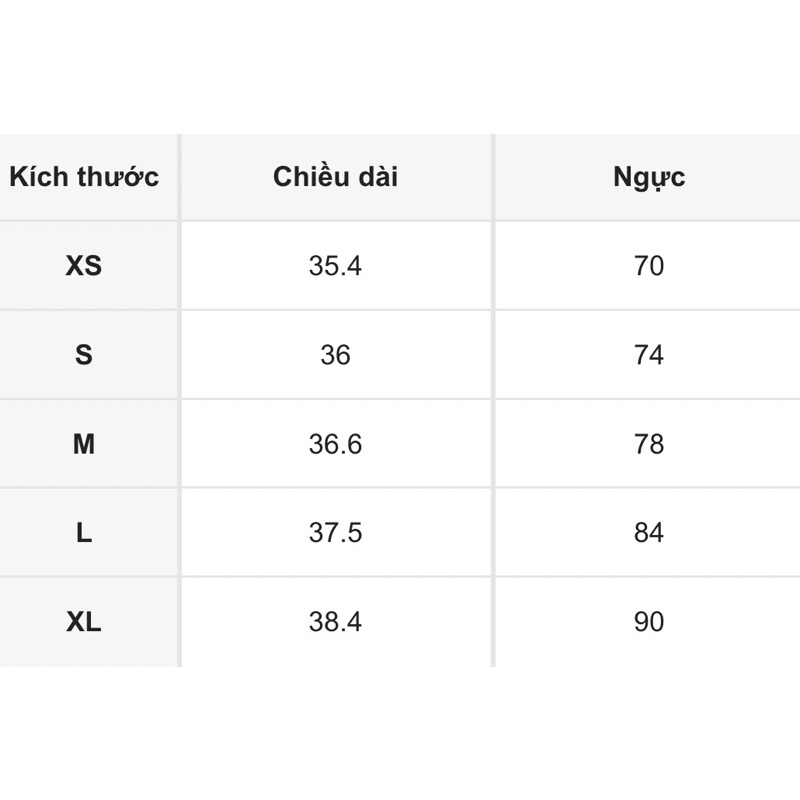This screenshot has height=800, width=800.
Task: Select the XS size row label
Action: [84, 266]
